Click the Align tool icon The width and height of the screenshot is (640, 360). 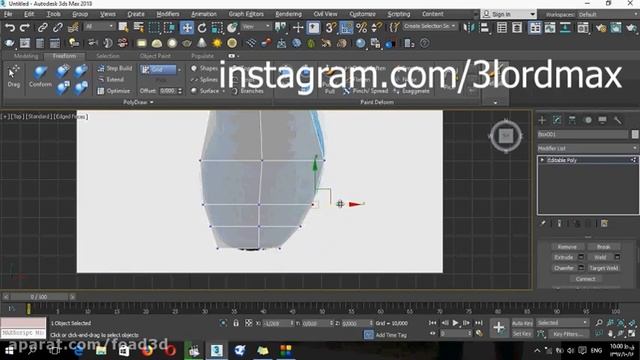click(x=484, y=28)
